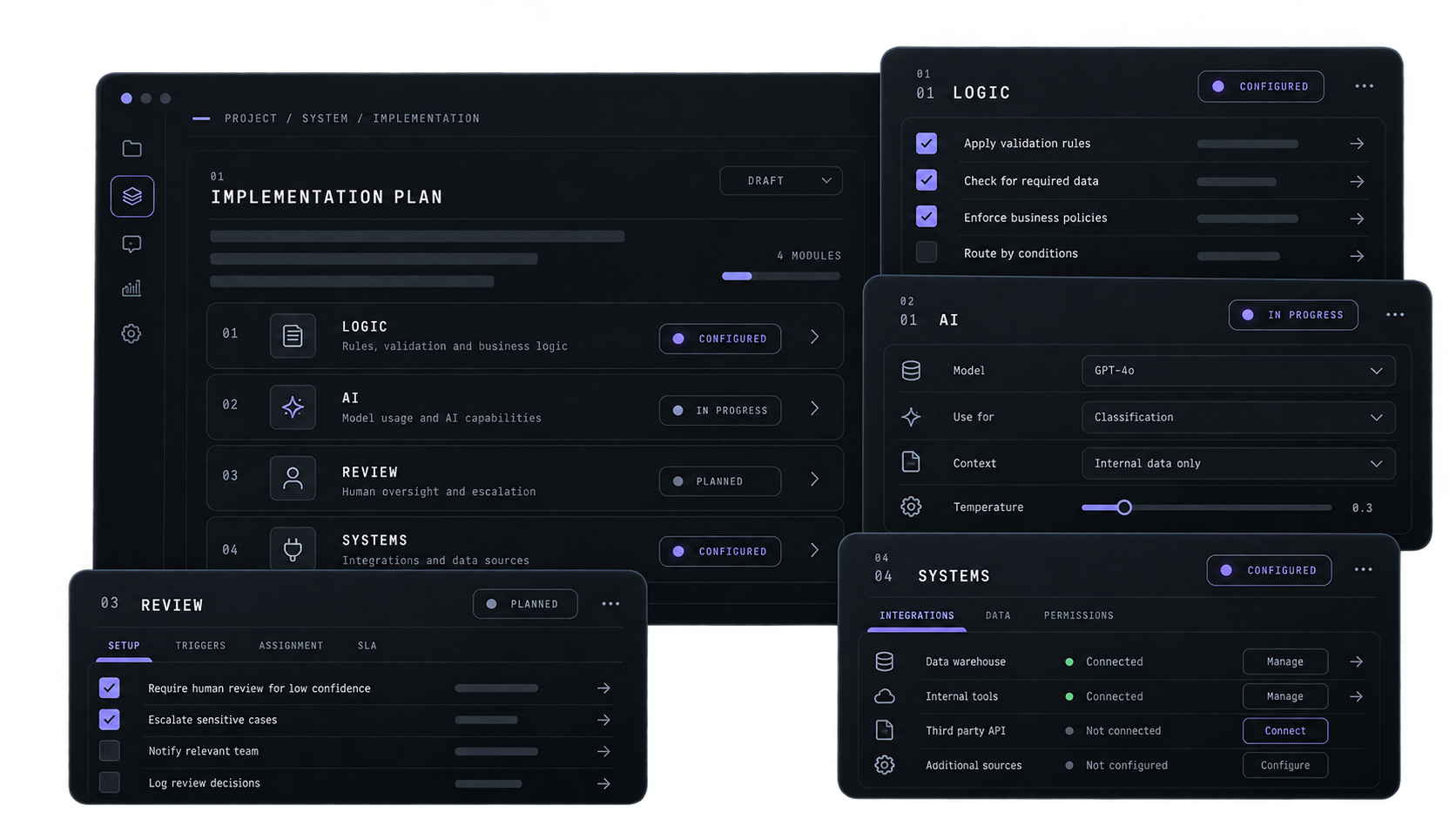Open the LOGIC card three-dot menu
1456x819 pixels.
pos(1365,86)
